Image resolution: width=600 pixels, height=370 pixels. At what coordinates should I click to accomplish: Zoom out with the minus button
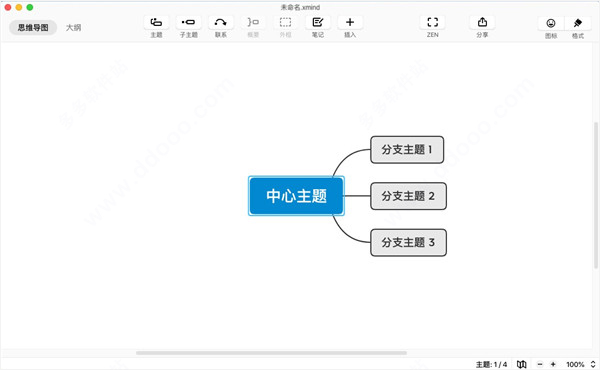[540, 364]
